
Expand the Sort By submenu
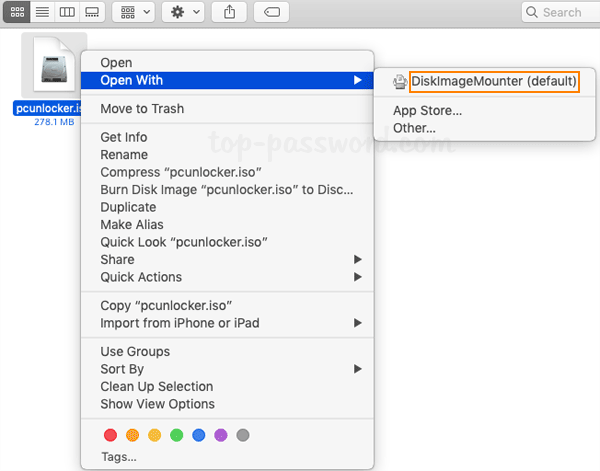point(122,369)
